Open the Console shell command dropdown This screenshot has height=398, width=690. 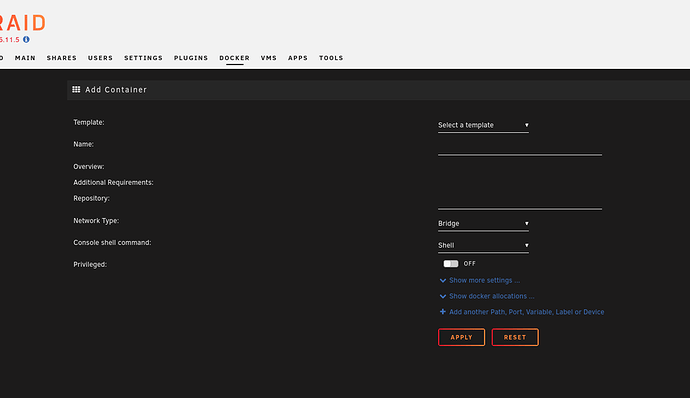point(483,246)
